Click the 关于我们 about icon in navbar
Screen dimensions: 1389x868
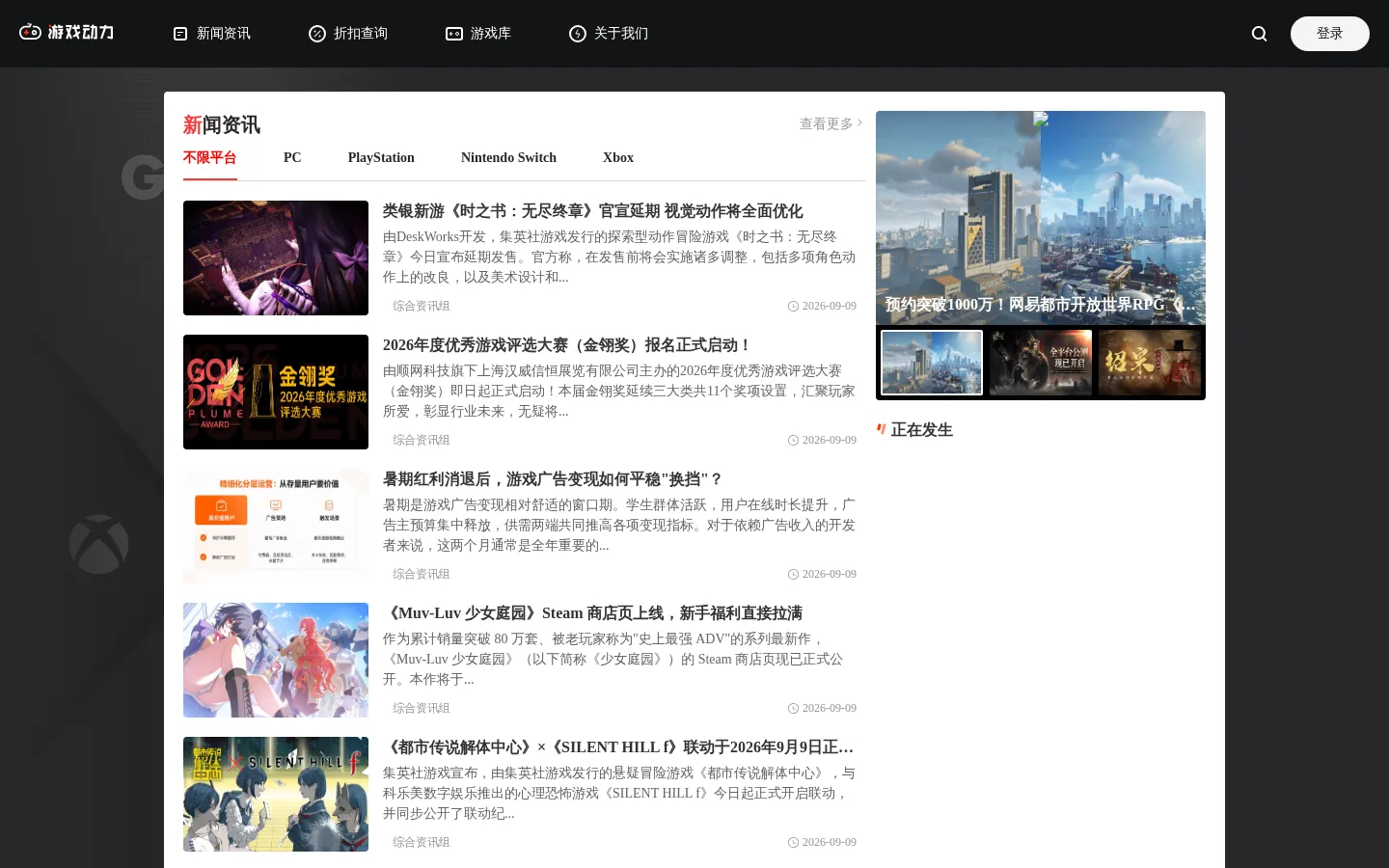pyautogui.click(x=578, y=34)
